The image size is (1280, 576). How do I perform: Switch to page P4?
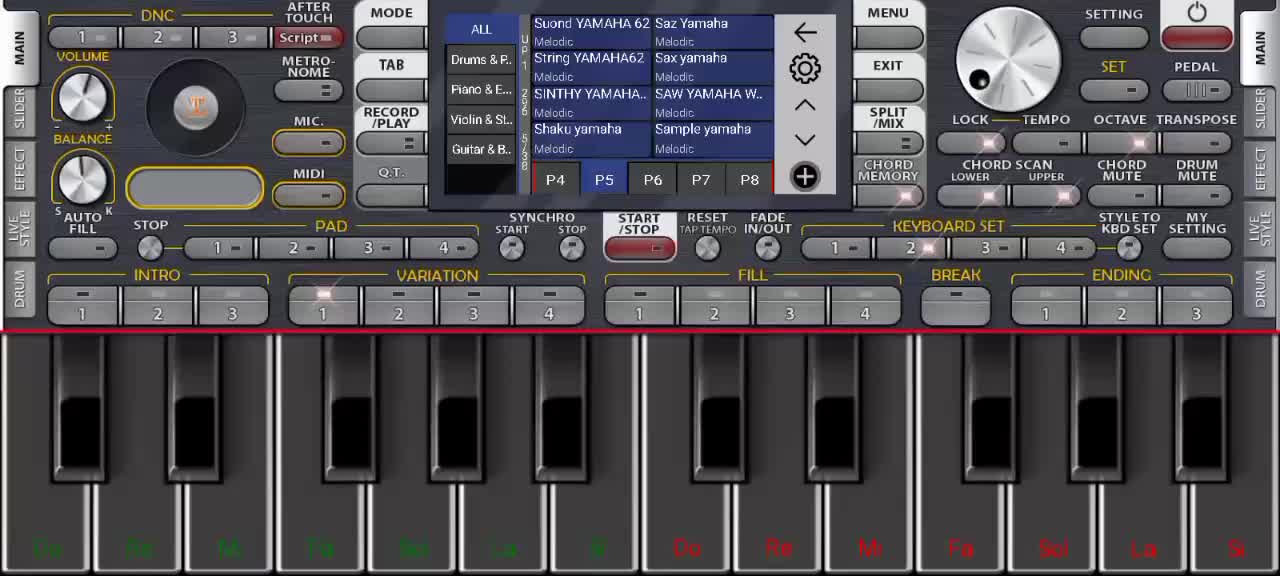tap(555, 180)
